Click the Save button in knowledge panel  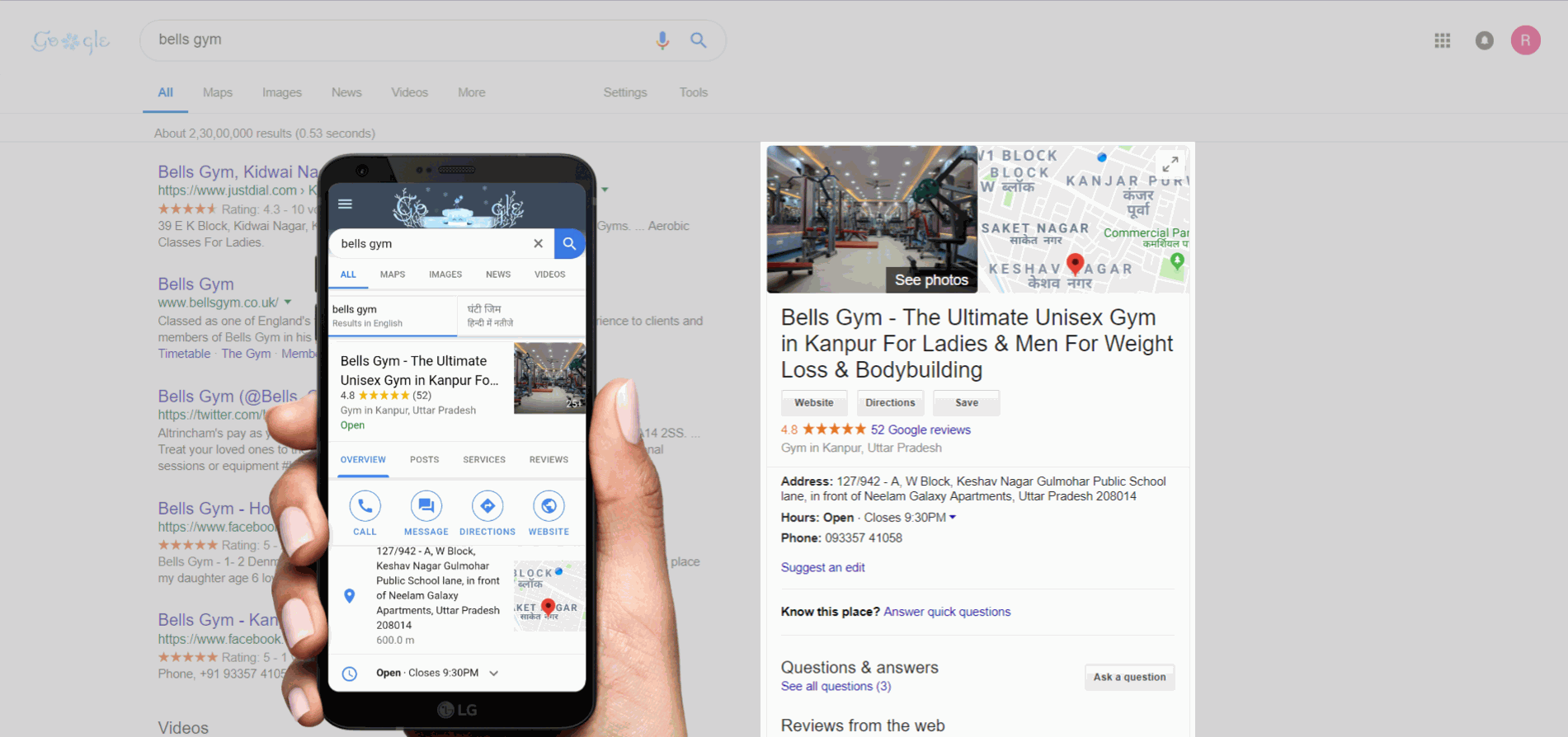967,403
